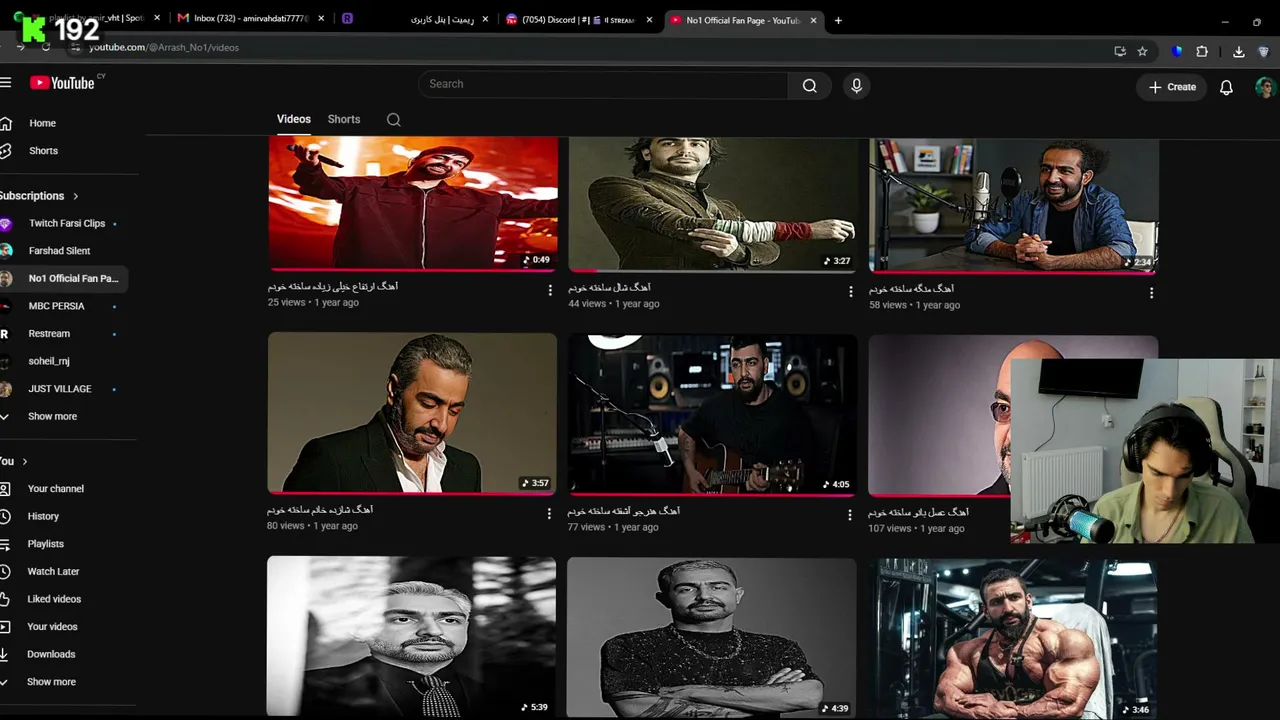Open more options for the 3:57 video

click(549, 514)
